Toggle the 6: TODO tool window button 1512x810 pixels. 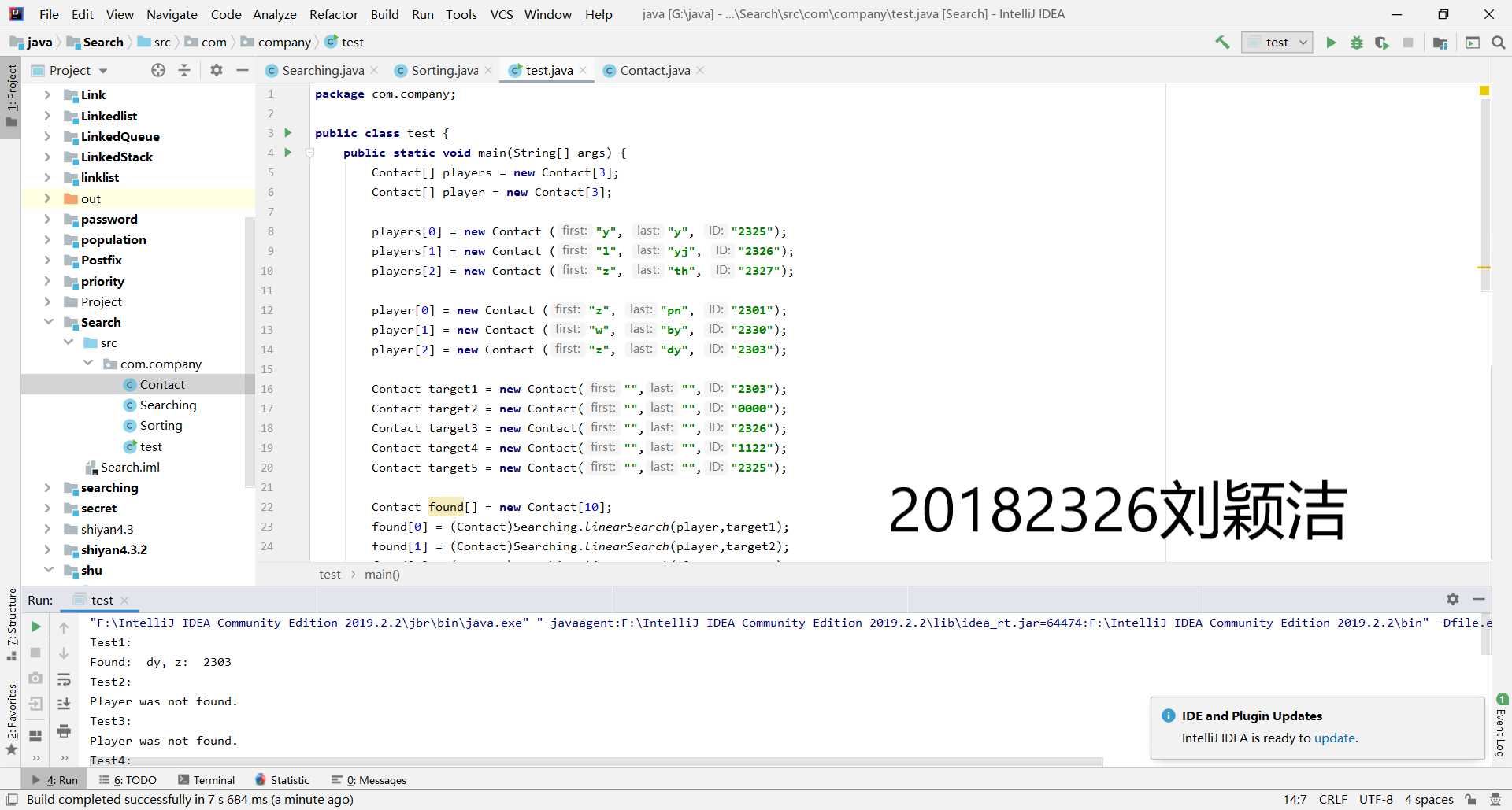(x=128, y=780)
